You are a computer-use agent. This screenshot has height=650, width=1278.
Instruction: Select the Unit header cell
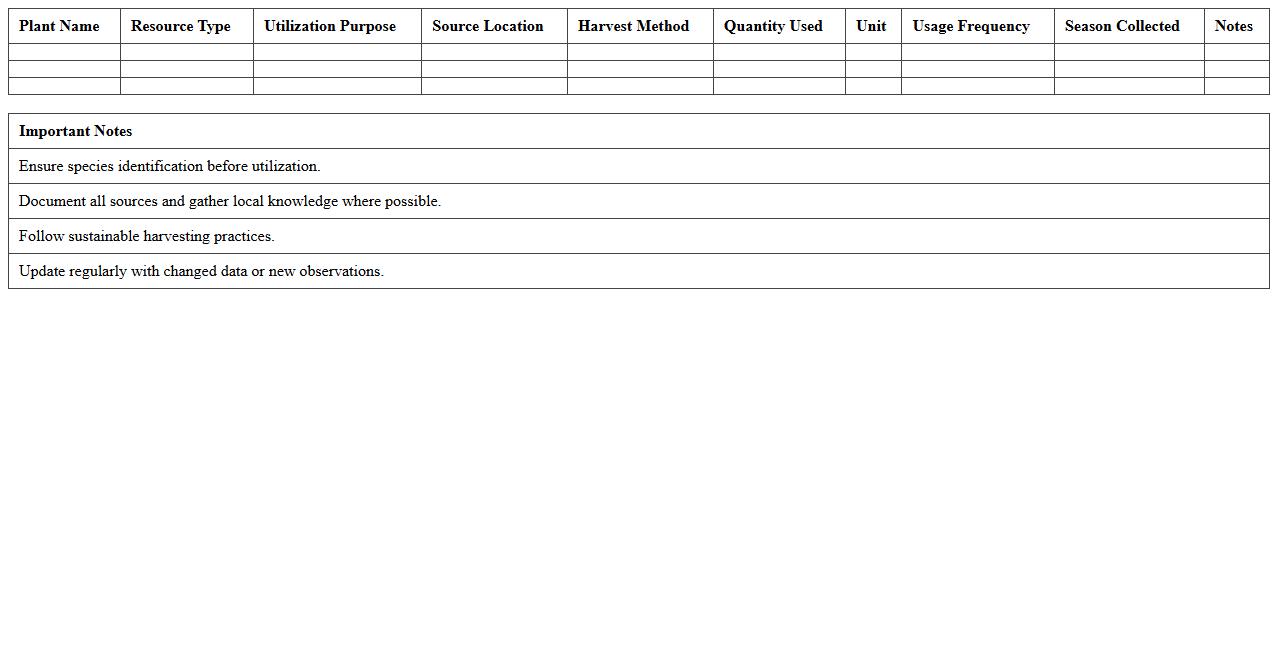[871, 26]
